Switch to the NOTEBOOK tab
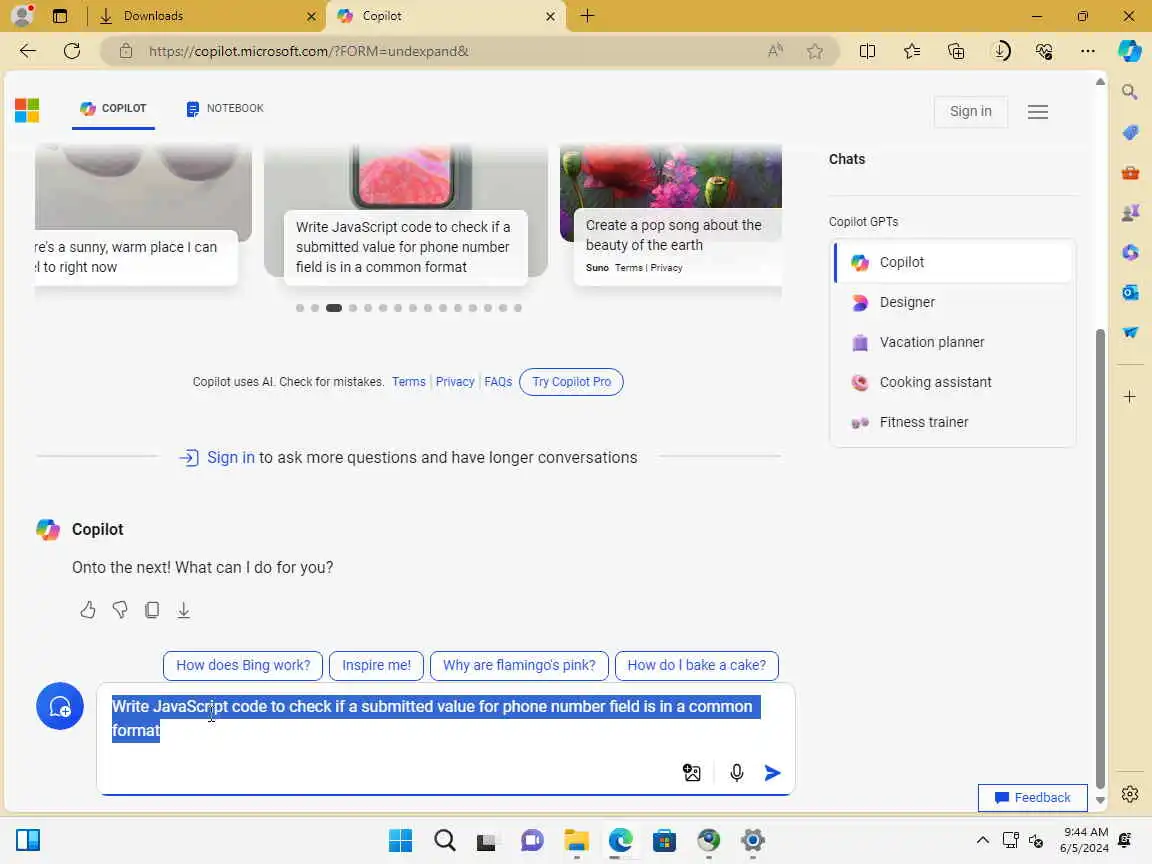 click(224, 109)
